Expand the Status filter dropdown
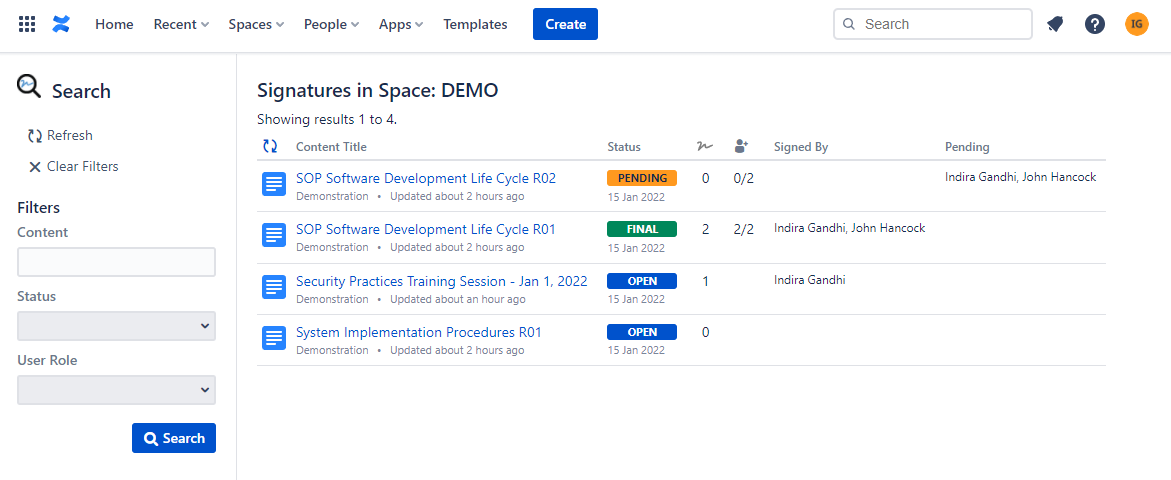The width and height of the screenshot is (1171, 480). pyautogui.click(x=116, y=326)
